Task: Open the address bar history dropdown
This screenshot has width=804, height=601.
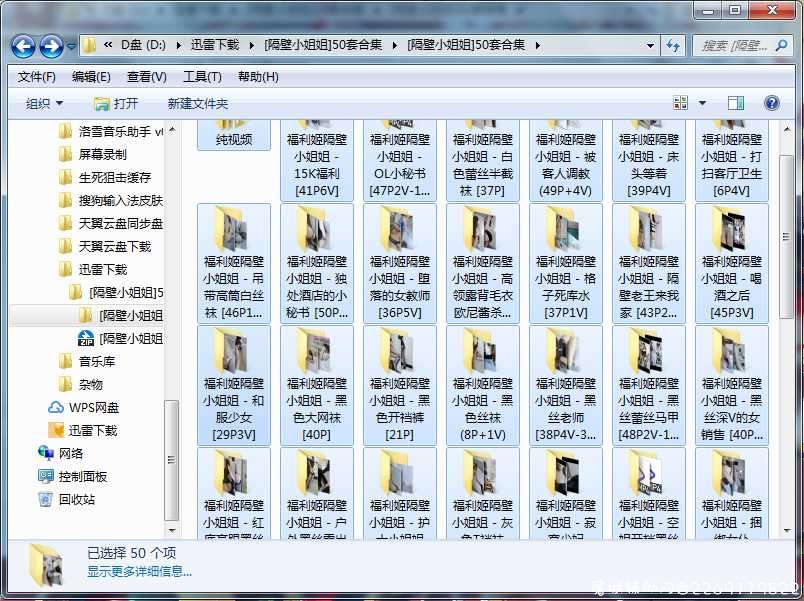Action: pos(650,46)
